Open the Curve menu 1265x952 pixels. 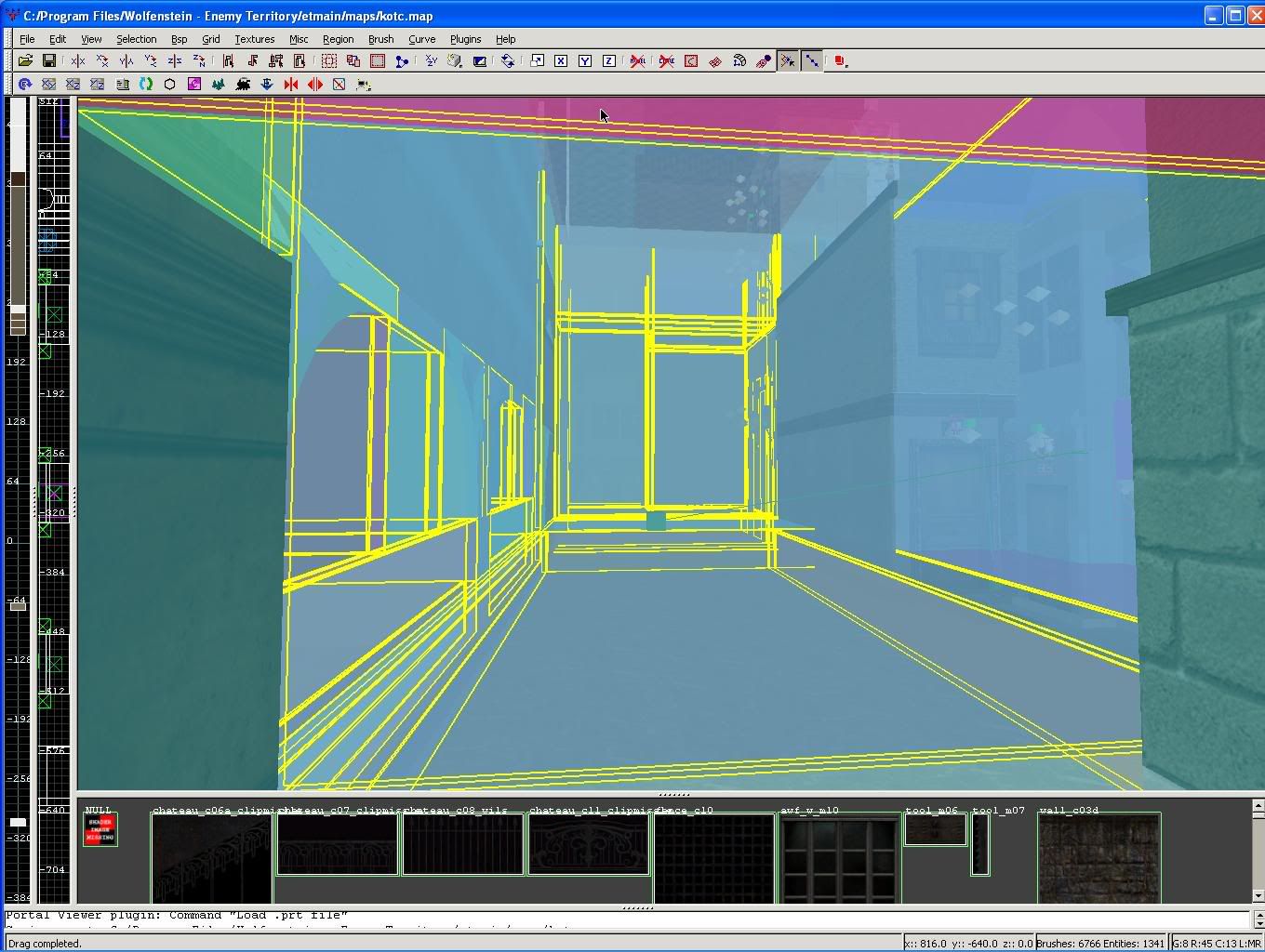421,39
